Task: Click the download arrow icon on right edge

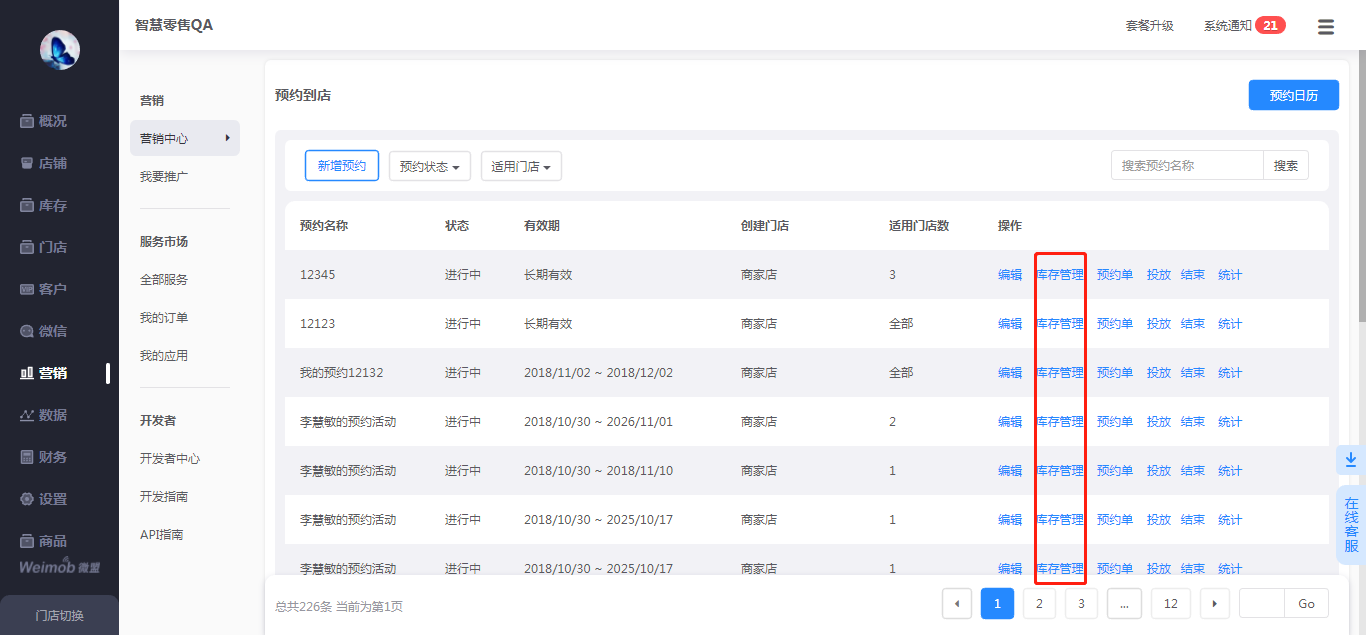Action: 1351,460
